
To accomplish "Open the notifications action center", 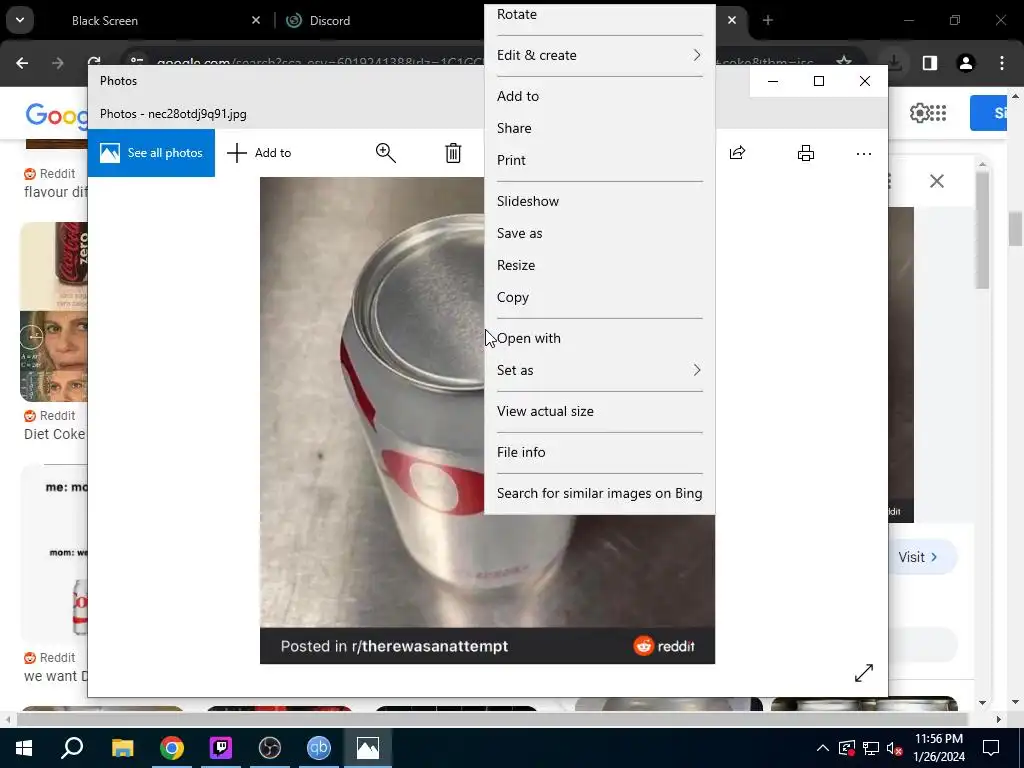I will point(991,748).
